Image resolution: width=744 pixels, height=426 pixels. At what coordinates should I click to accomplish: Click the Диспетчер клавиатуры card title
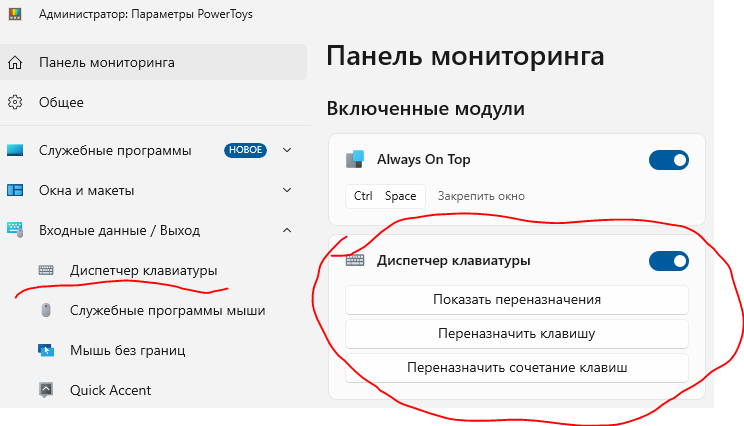coord(454,260)
